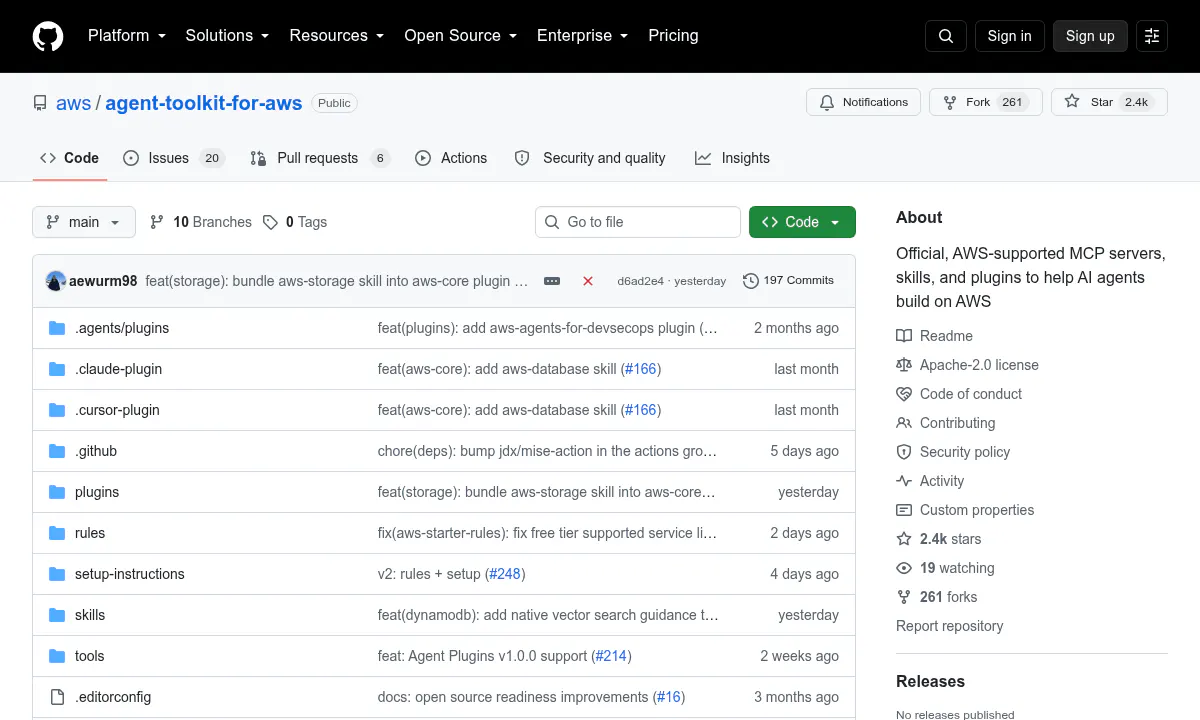
Task: Expand the Open Source menu
Action: (x=461, y=35)
